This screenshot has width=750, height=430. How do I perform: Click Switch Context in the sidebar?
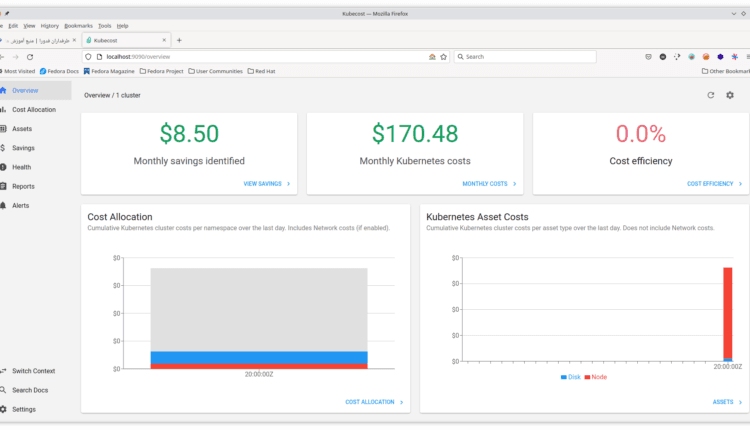click(x=34, y=371)
